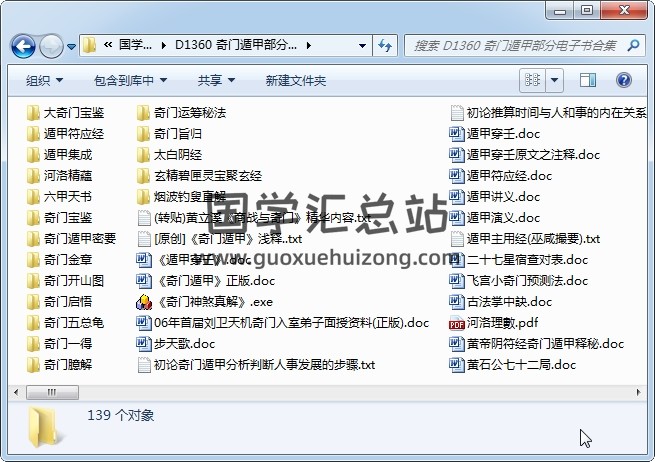Select the 太白阴经 folder
The width and height of the screenshot is (655, 462).
(169, 155)
